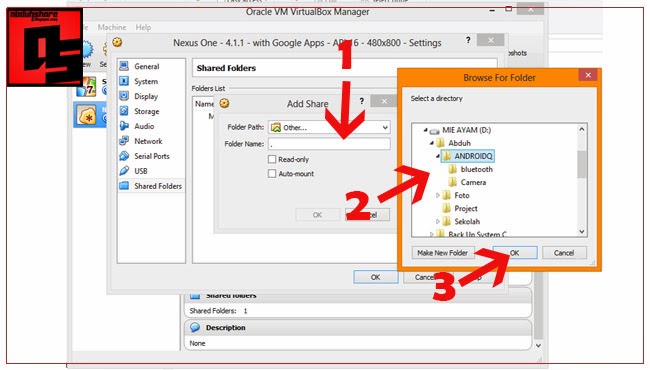The width and height of the screenshot is (650, 370).
Task: Click the Settings window gear icon
Action: [x=117, y=42]
